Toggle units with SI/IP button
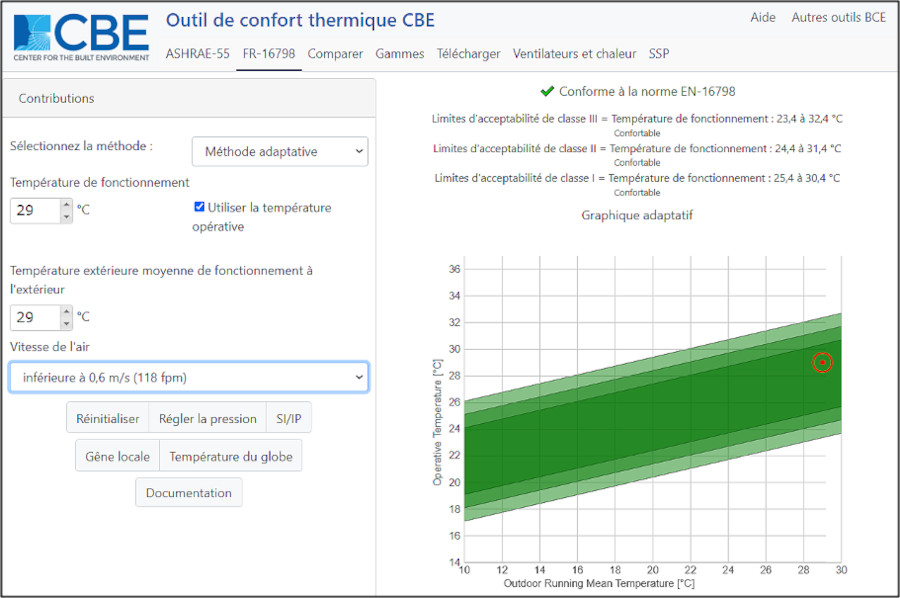This screenshot has width=900, height=598. pyautogui.click(x=289, y=418)
